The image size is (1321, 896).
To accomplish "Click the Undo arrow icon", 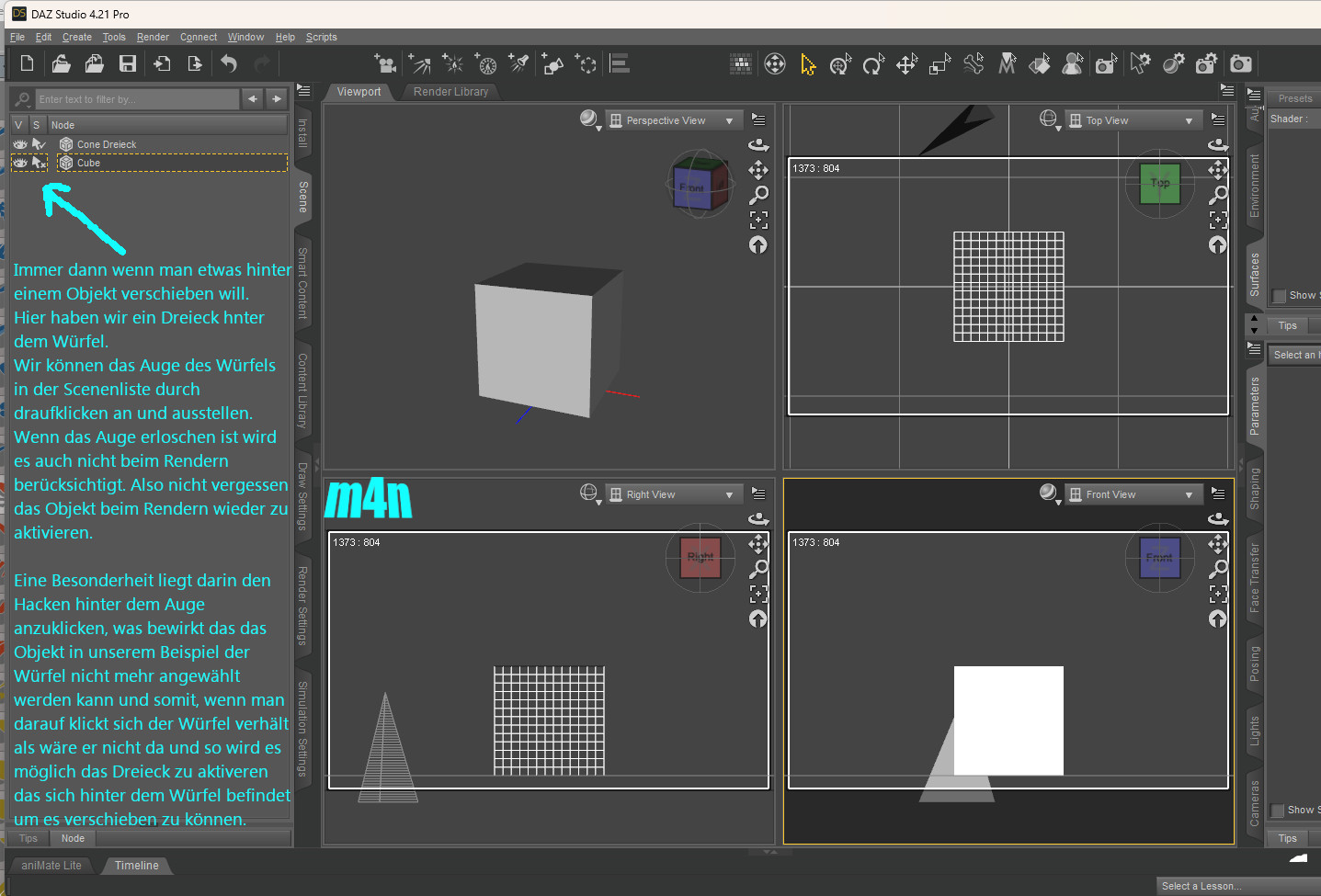I will coord(229,63).
